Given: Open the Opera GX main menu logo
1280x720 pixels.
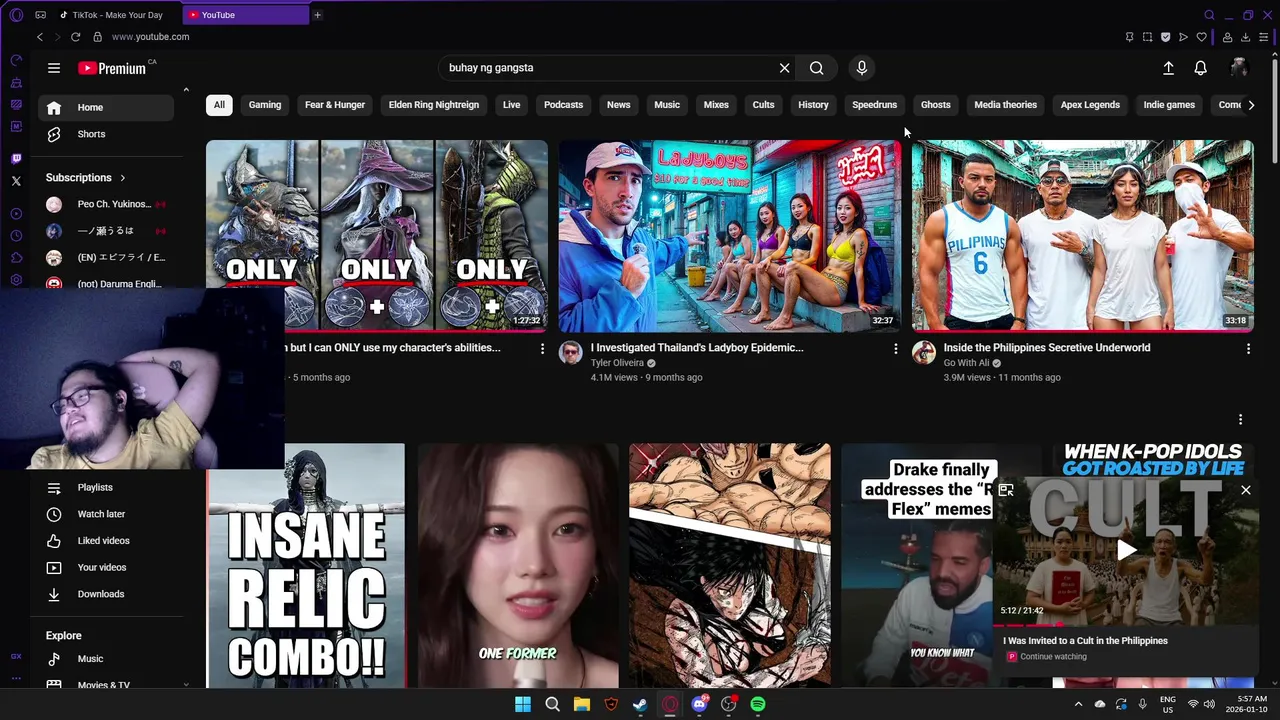Looking at the screenshot, I should 16,15.
